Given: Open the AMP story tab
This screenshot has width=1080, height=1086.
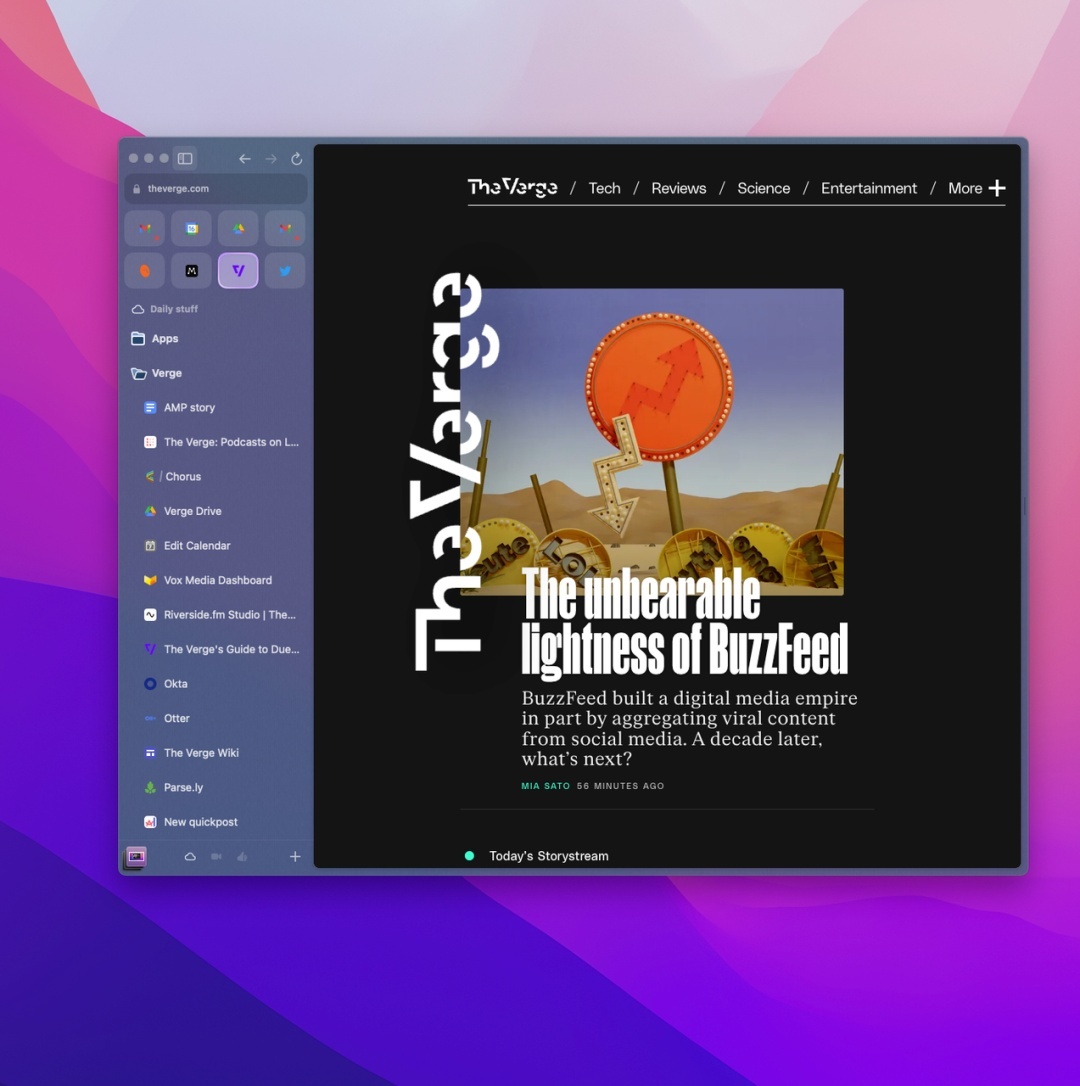Looking at the screenshot, I should tap(189, 408).
